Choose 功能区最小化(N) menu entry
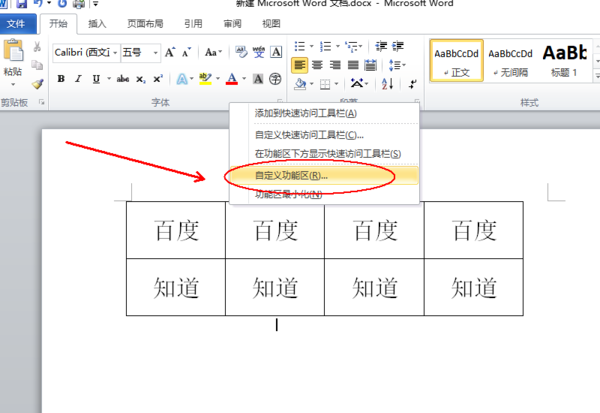 point(324,194)
